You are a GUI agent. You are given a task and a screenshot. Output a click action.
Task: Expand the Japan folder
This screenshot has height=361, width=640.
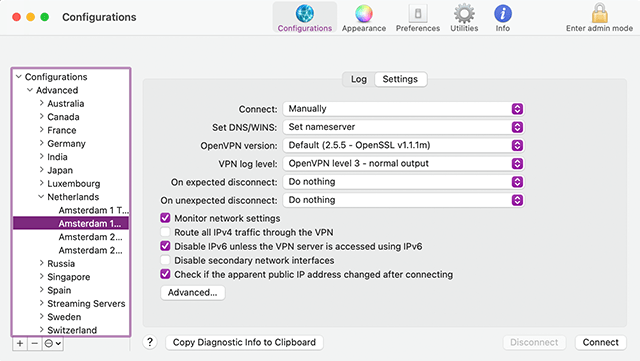(41, 170)
